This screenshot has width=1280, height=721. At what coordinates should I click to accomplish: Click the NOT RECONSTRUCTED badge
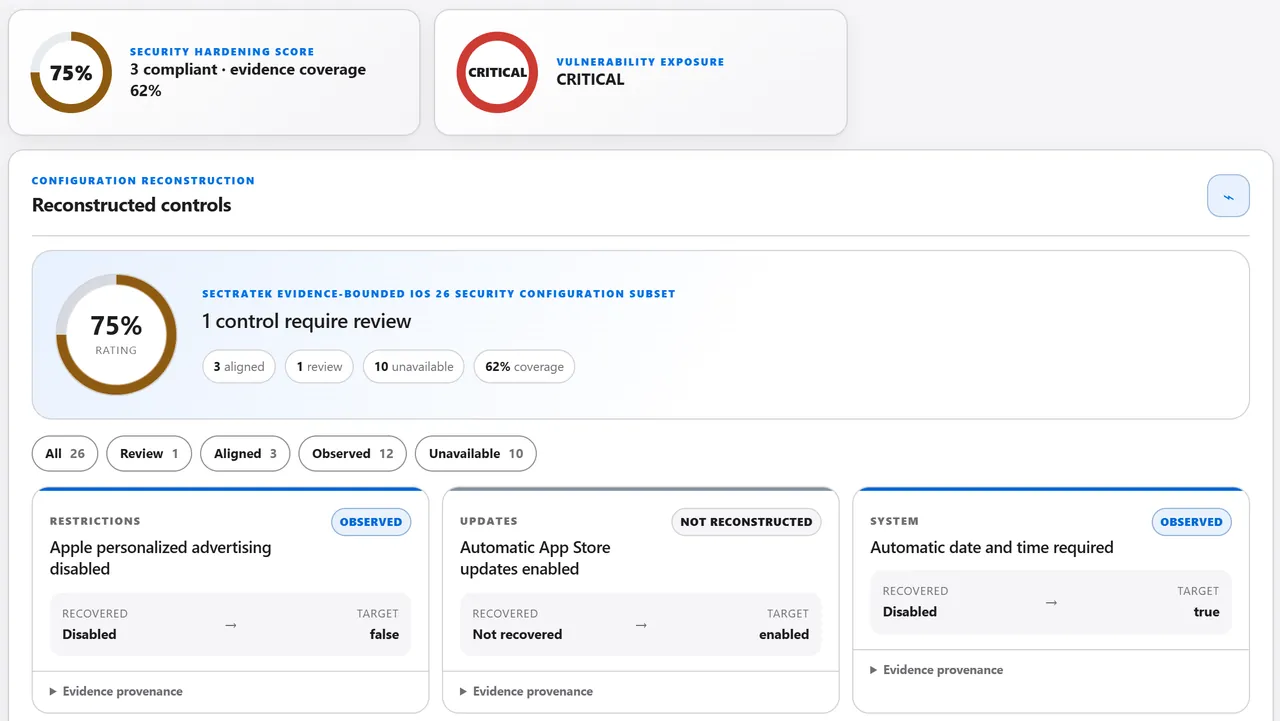746,522
